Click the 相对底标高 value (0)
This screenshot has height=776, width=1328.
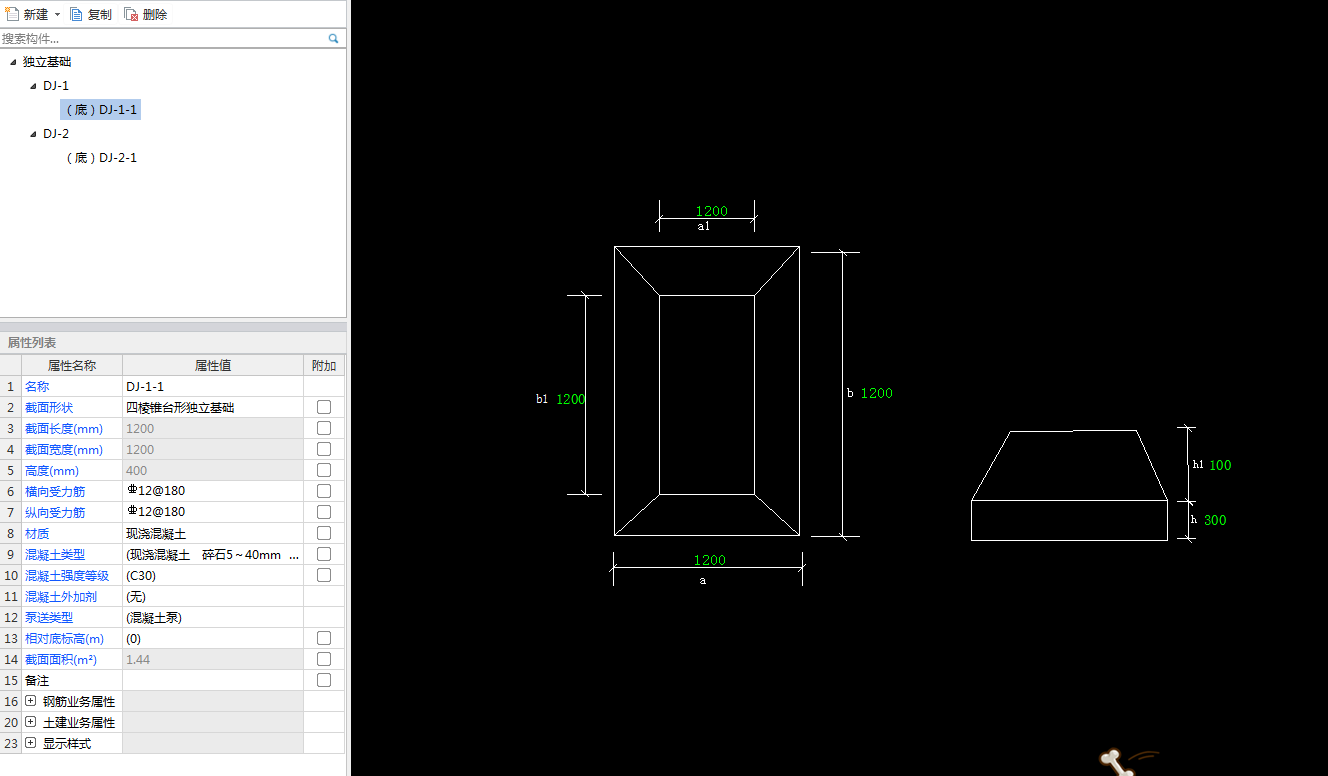coord(213,638)
